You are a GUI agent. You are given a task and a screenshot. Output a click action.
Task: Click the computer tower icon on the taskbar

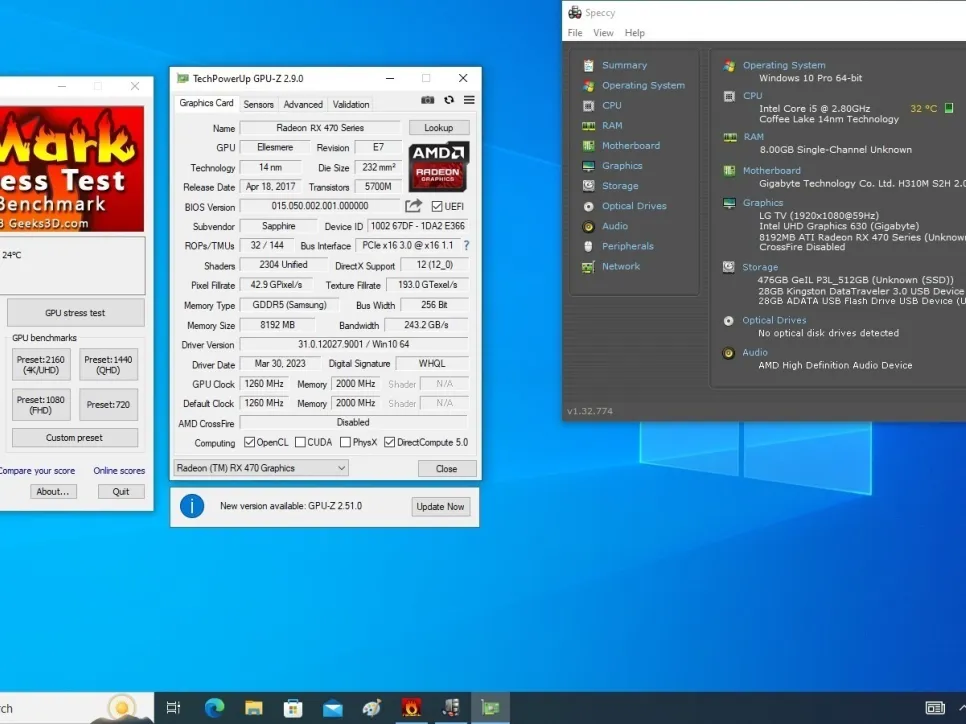coord(451,707)
